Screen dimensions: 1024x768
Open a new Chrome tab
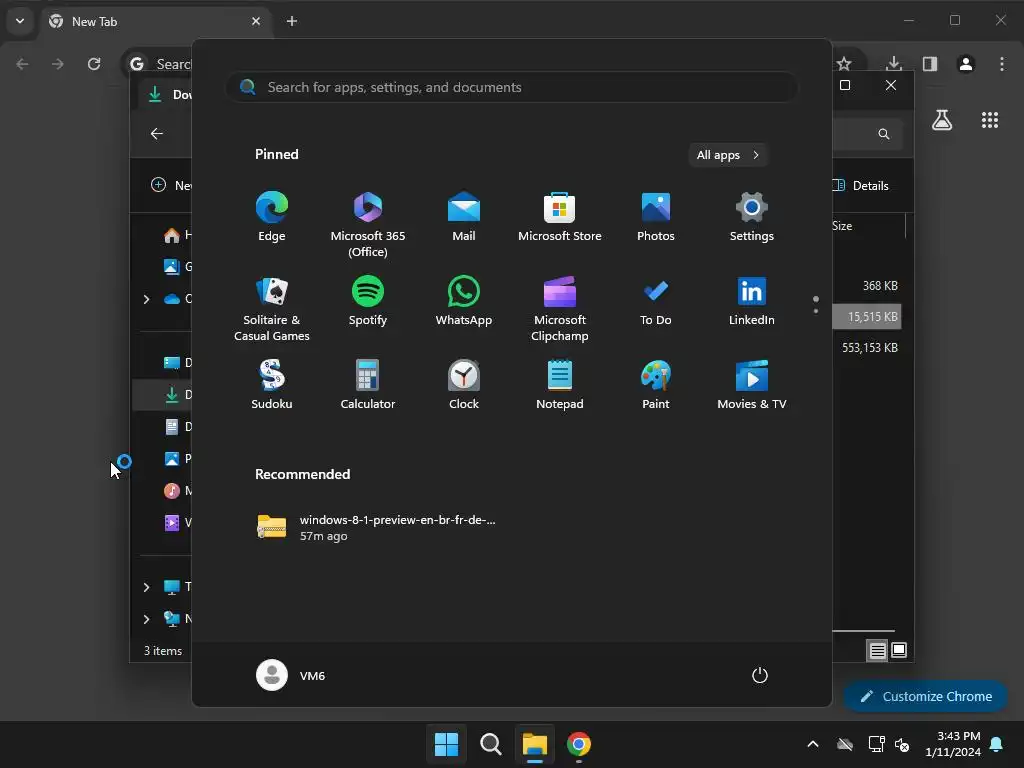point(292,21)
